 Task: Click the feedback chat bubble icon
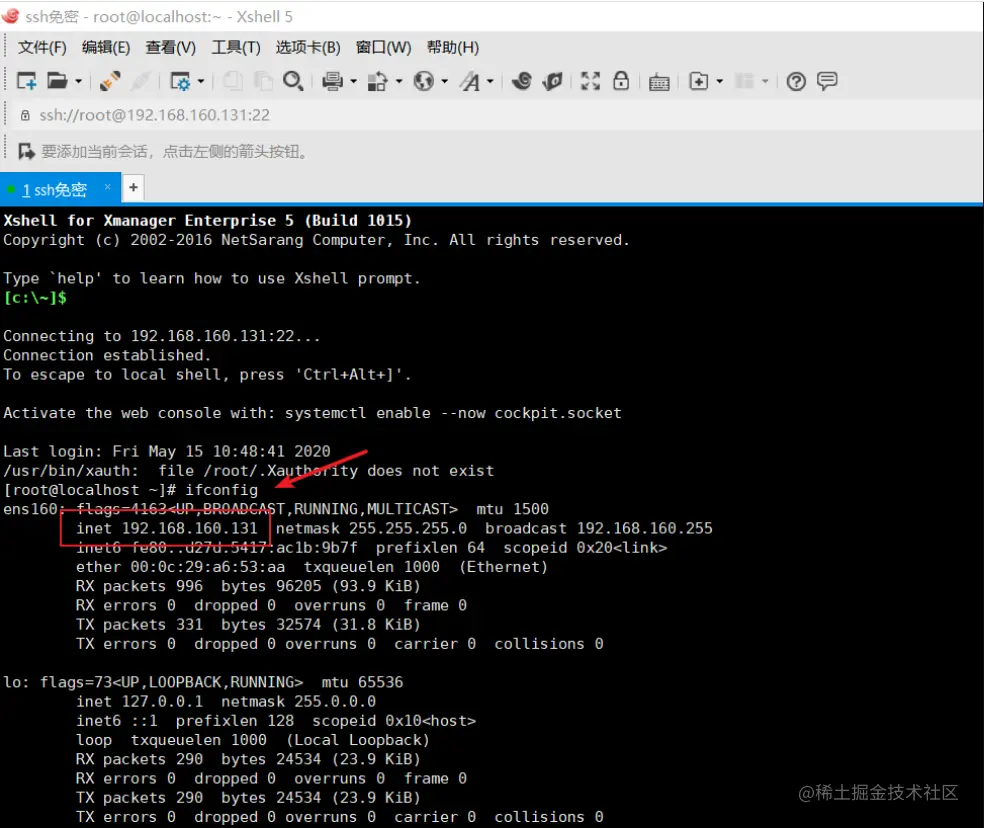827,81
